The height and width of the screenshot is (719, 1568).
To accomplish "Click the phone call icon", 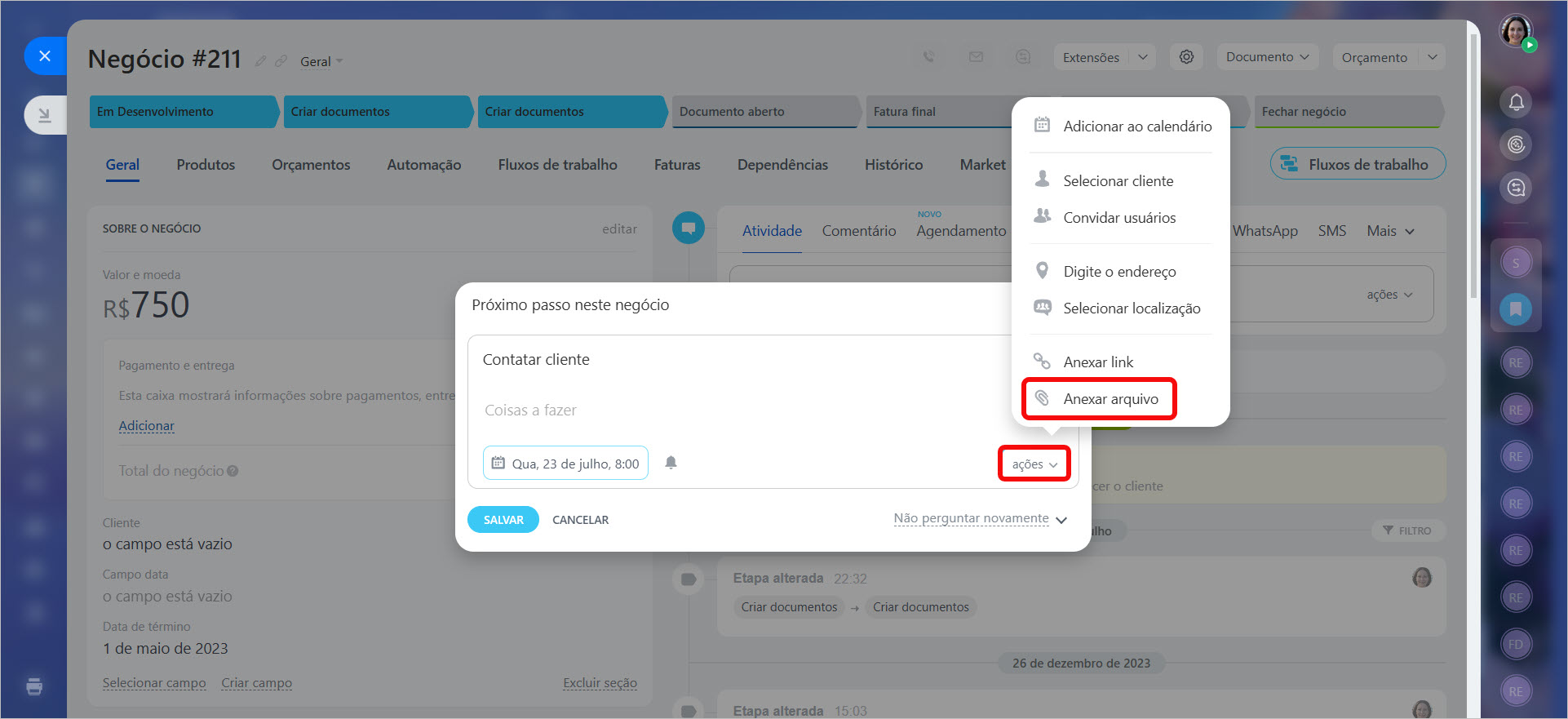I will [928, 57].
